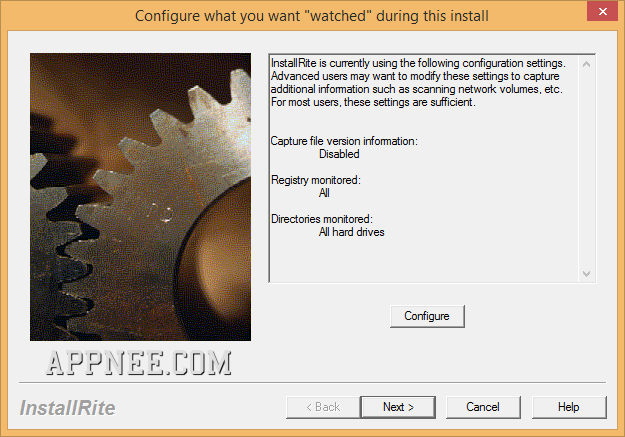
Task: Click the 'Registry monitored' label
Action: coord(316,180)
